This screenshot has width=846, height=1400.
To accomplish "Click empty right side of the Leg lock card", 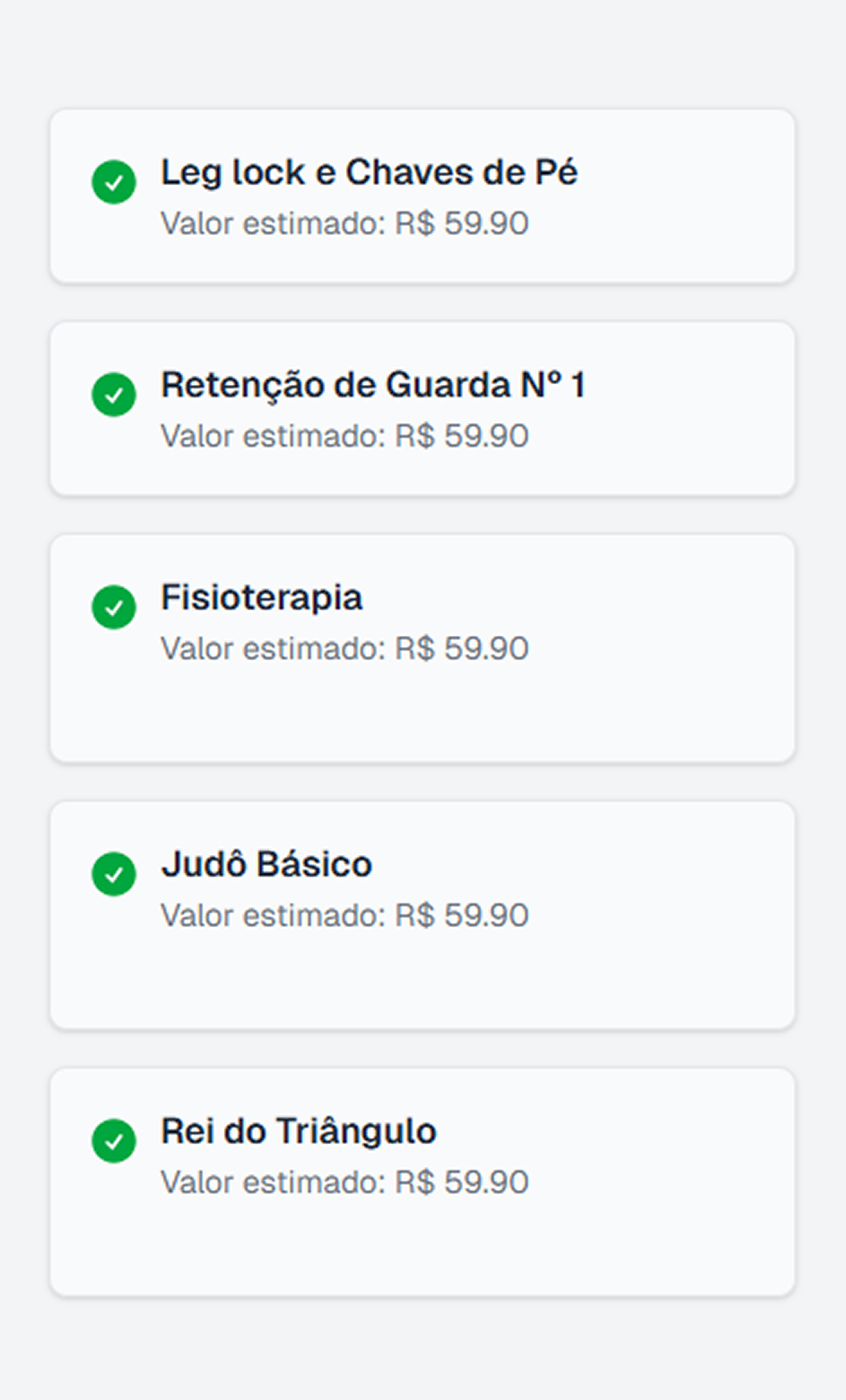I will pyautogui.click(x=694, y=197).
